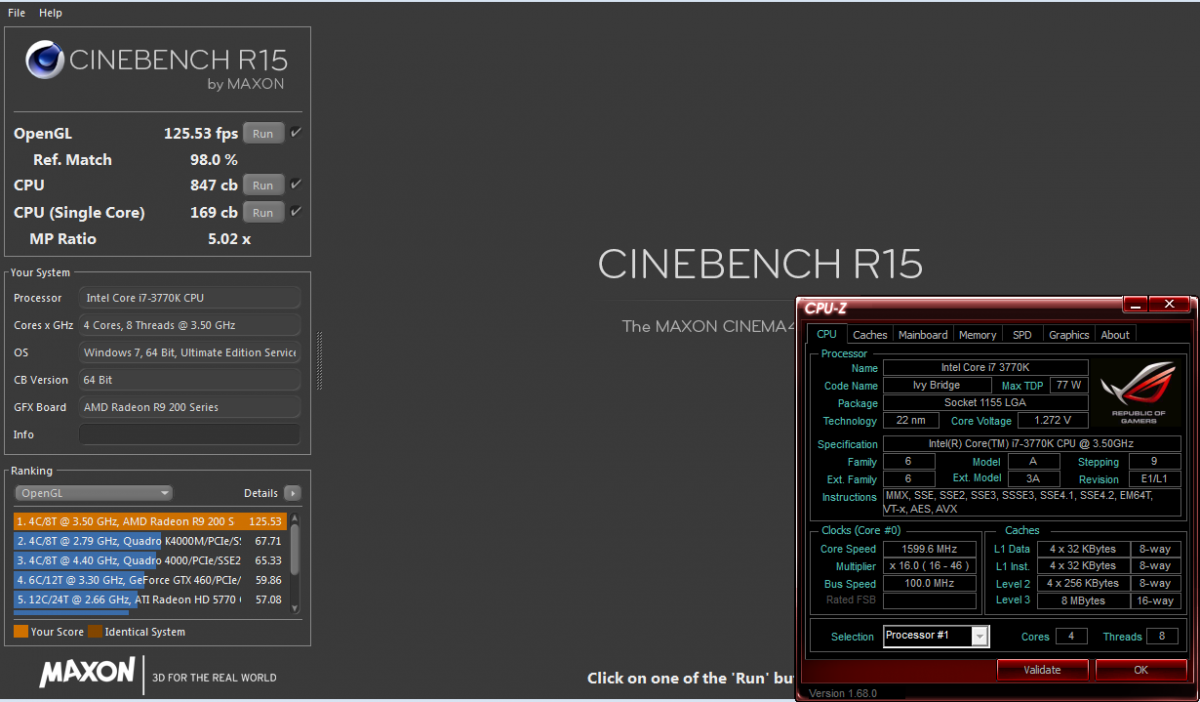Click the MP Ratio value "5.02 x"
The height and width of the screenshot is (702, 1200).
229,239
